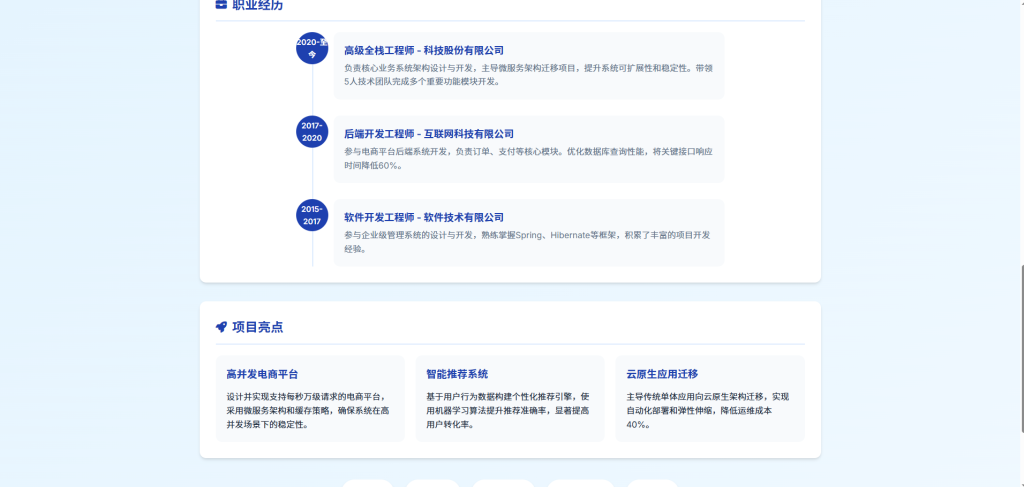Click the 高并发电商平台 card description text
The height and width of the screenshot is (487, 1024).
[309, 410]
